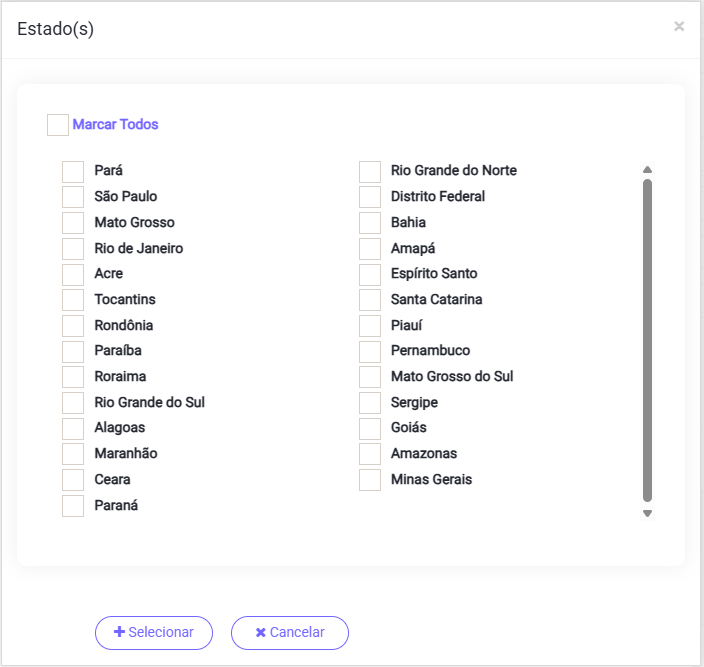Click the scrollbar down arrow

pos(647,513)
